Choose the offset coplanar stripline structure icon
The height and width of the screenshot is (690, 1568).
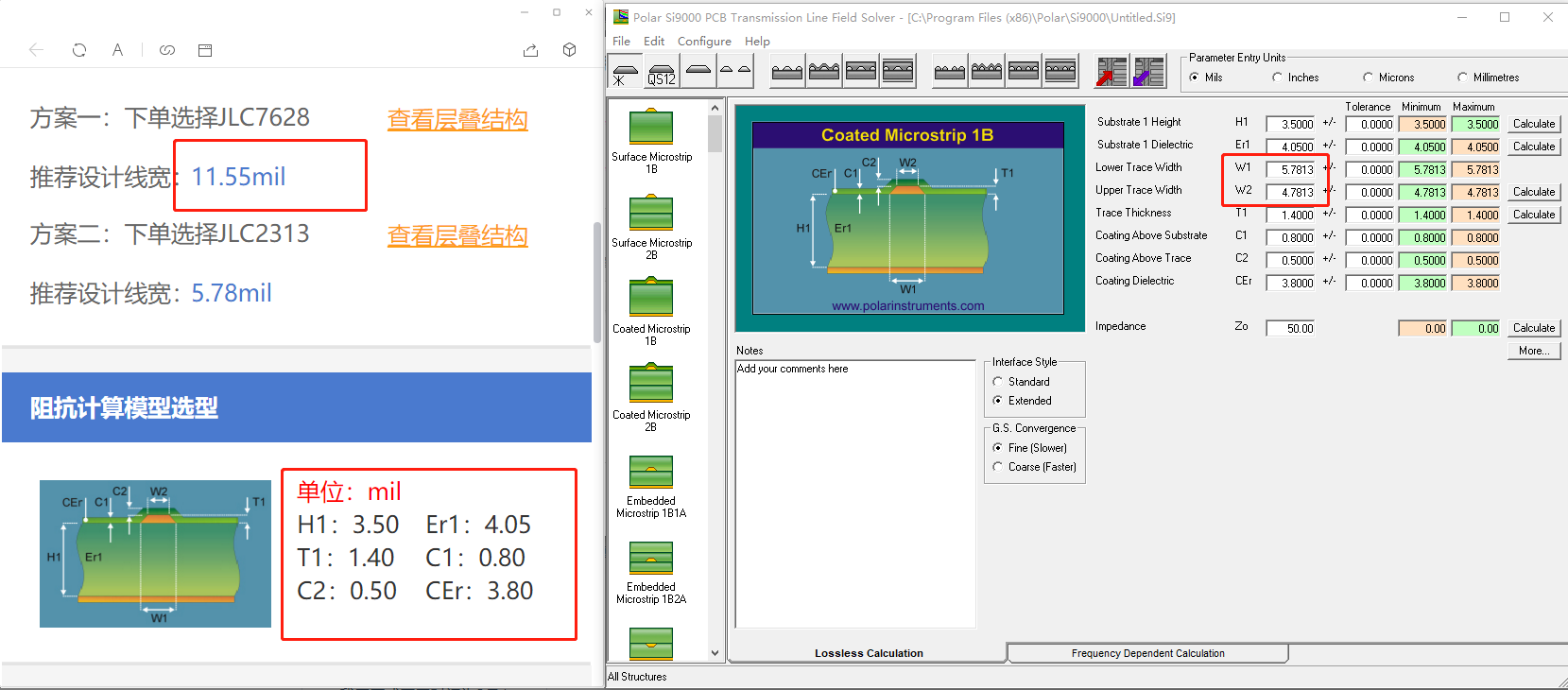[898, 72]
